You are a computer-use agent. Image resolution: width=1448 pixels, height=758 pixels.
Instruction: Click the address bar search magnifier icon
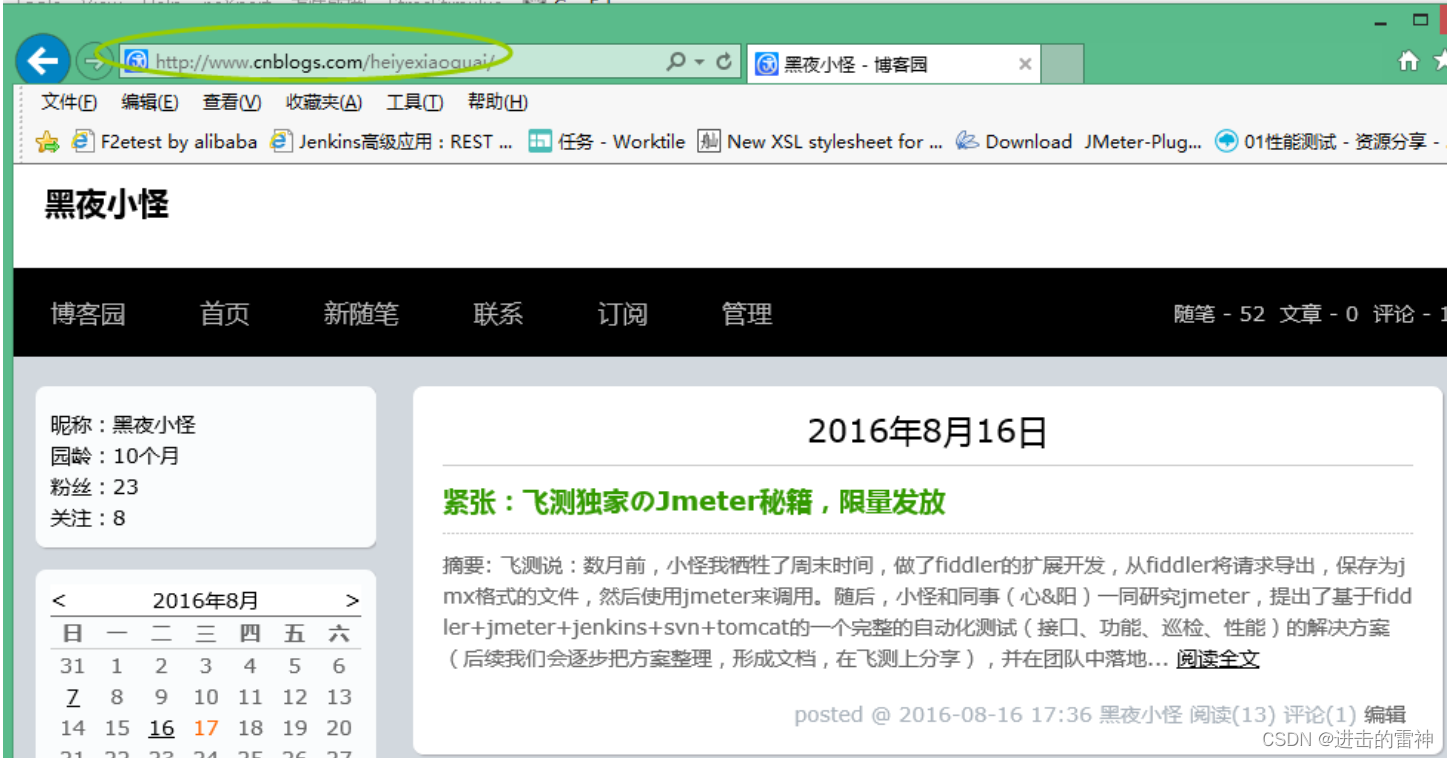click(677, 62)
